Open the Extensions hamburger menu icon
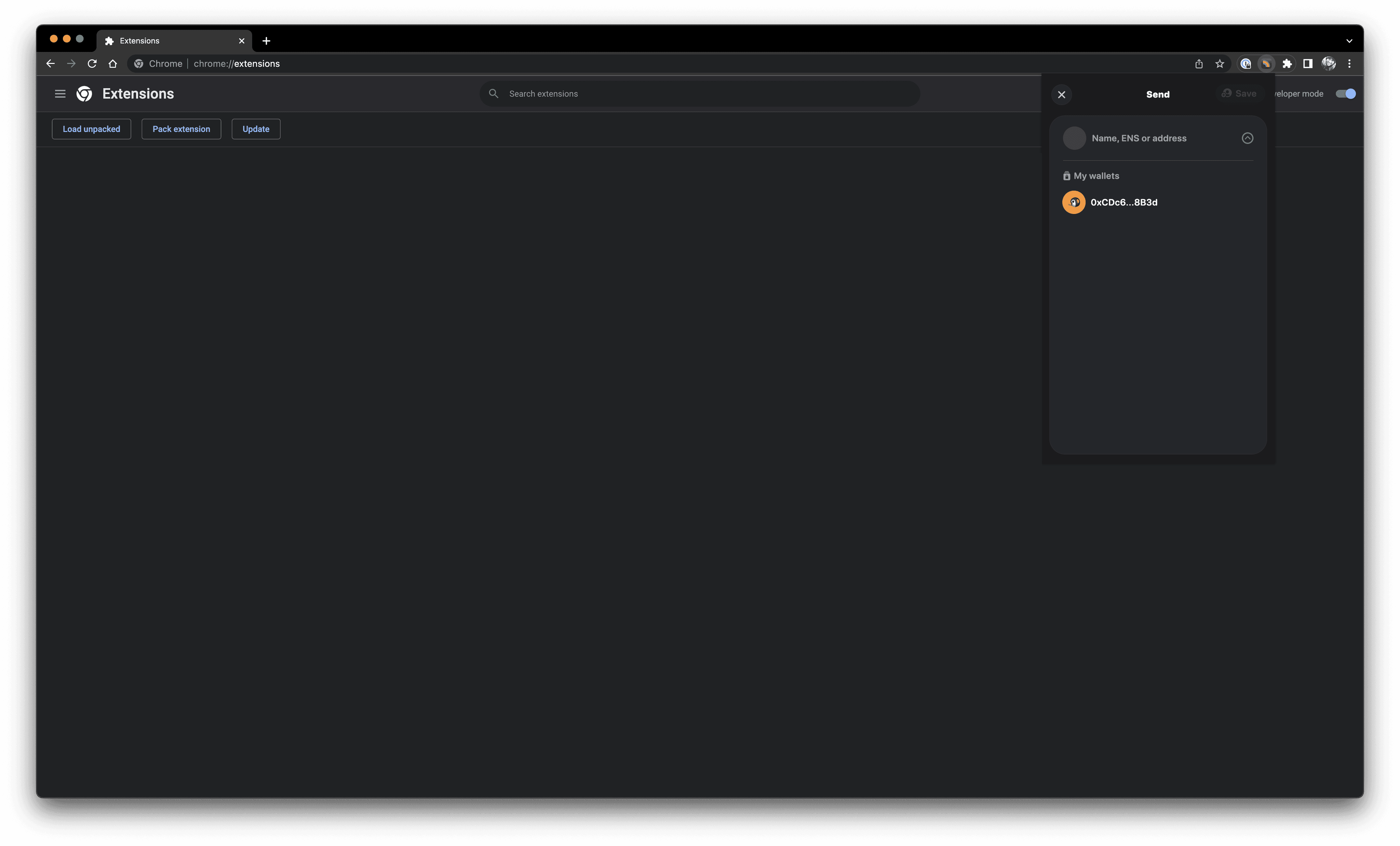 pos(60,94)
